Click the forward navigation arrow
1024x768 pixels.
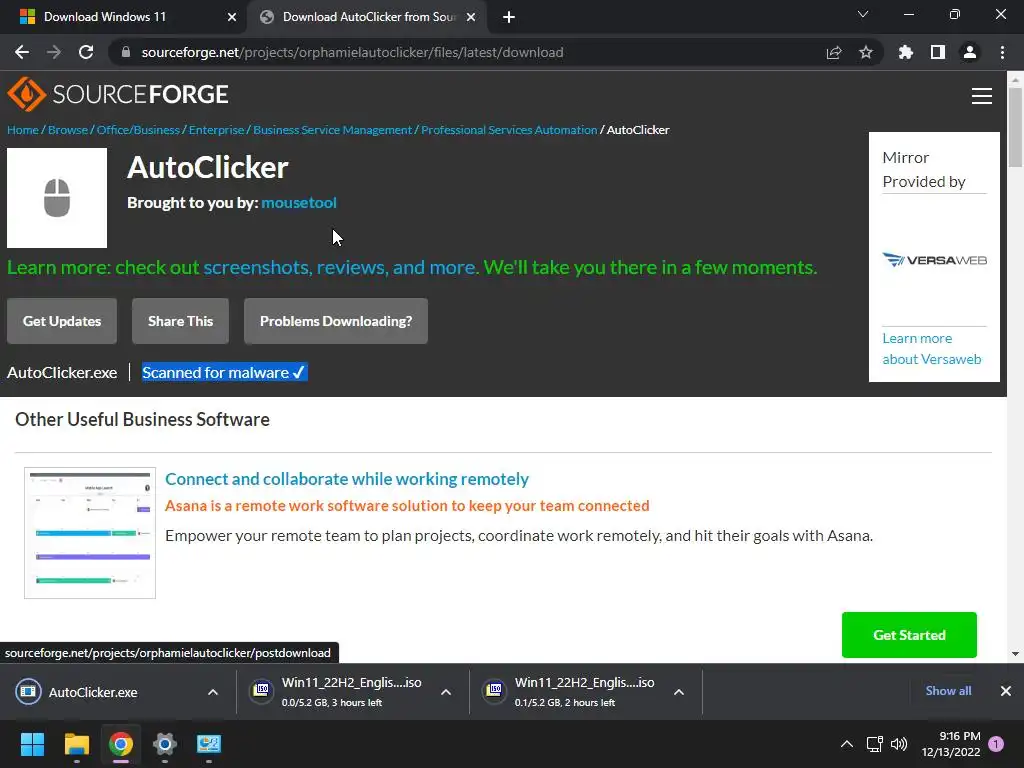[54, 52]
